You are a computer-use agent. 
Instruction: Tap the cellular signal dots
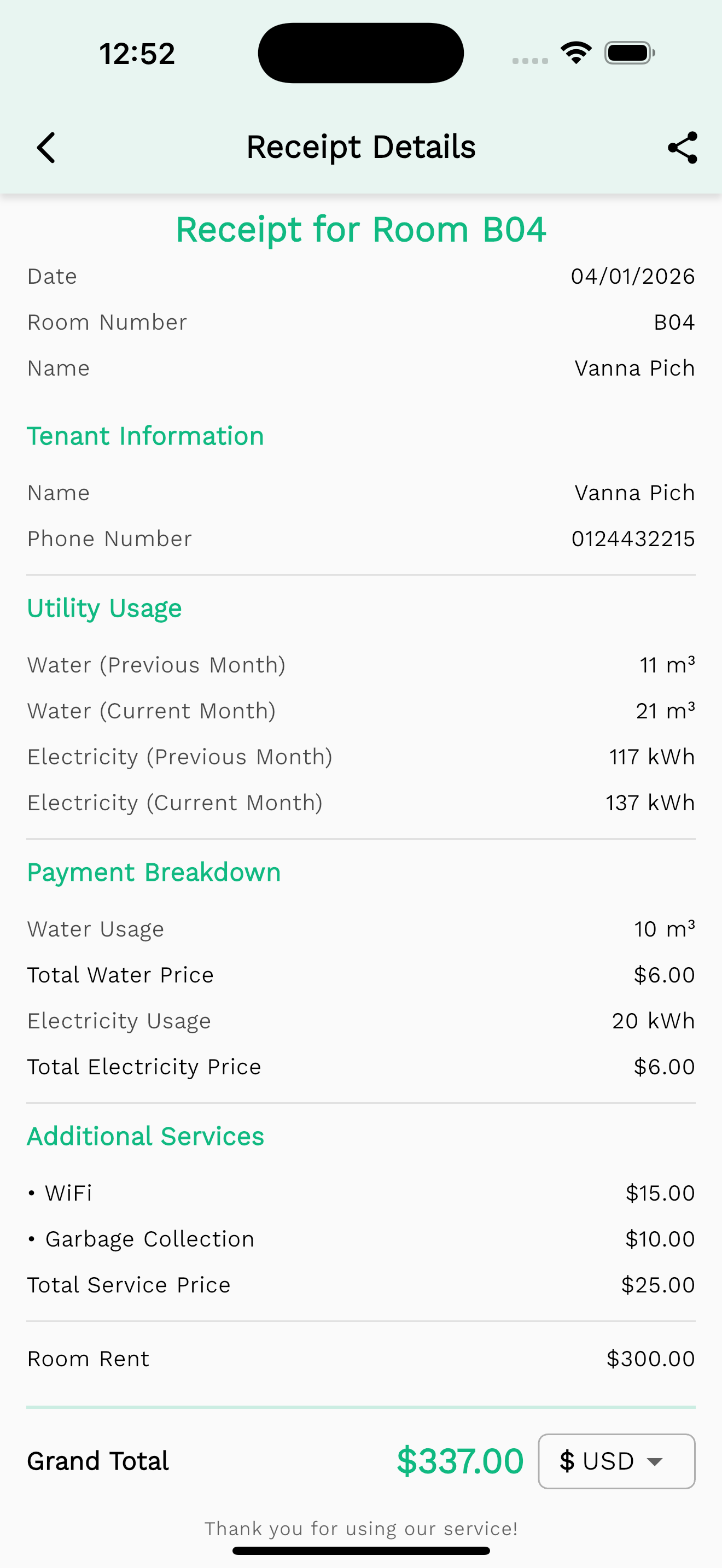(x=529, y=60)
